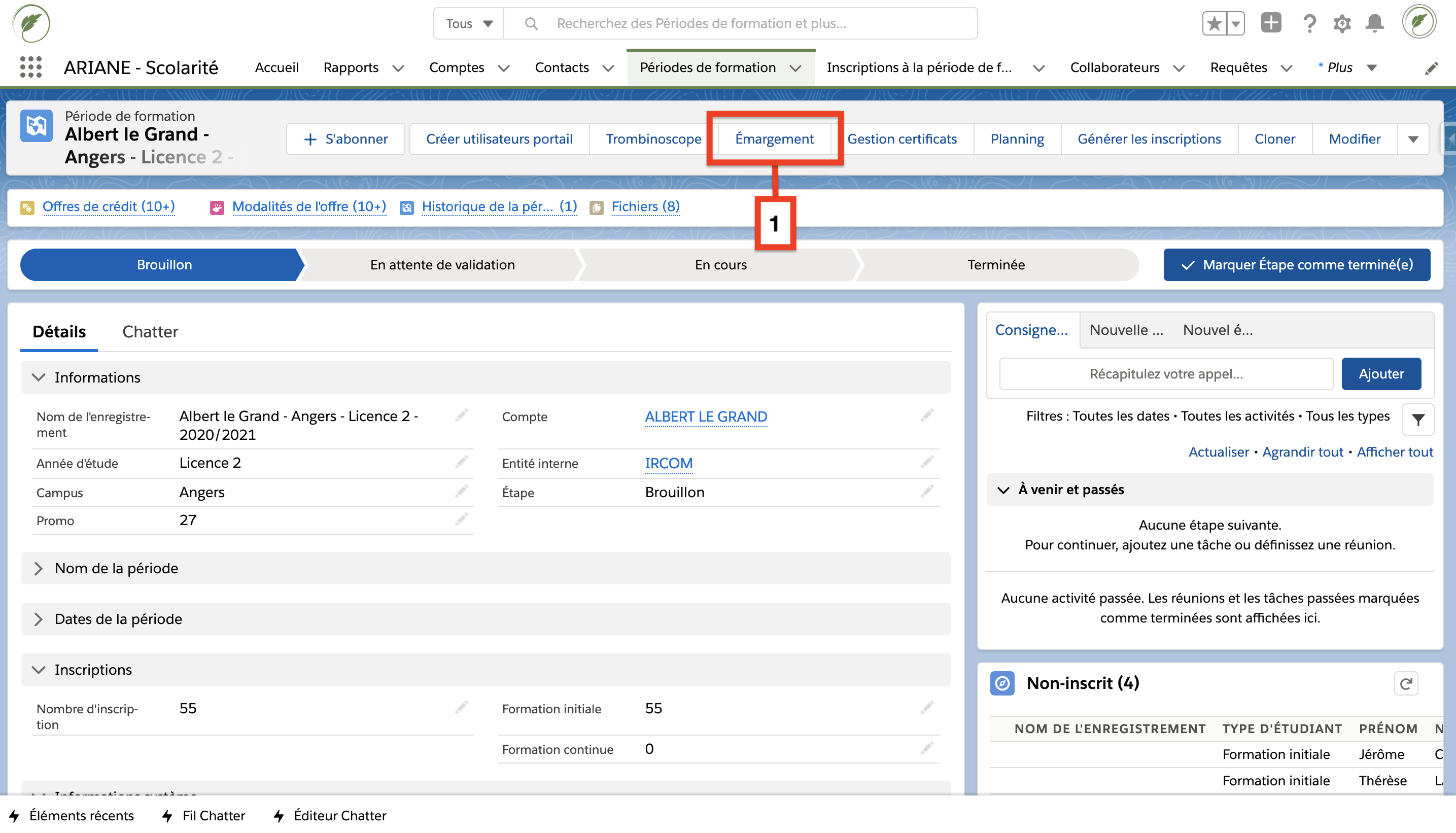This screenshot has height=833, width=1456.
Task: Open more actions dropdown next to Modifier
Action: (1413, 139)
